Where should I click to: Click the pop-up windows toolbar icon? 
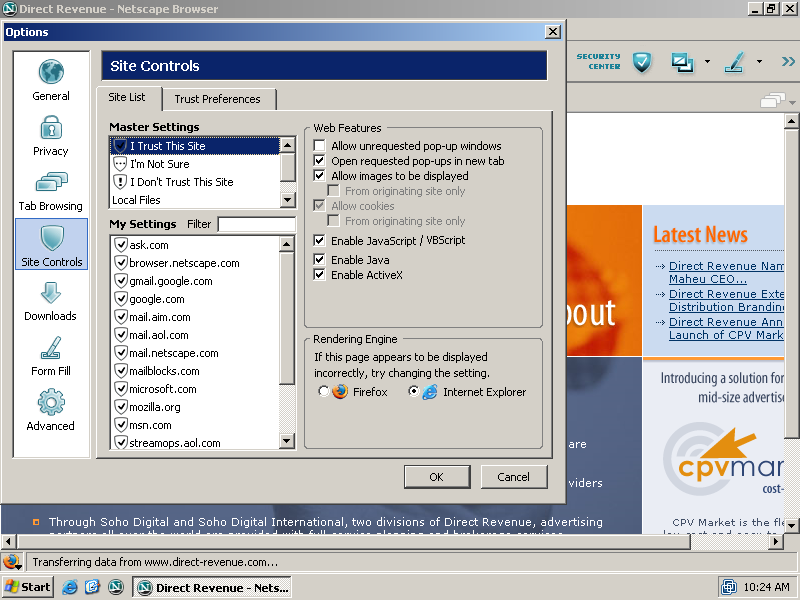[682, 62]
